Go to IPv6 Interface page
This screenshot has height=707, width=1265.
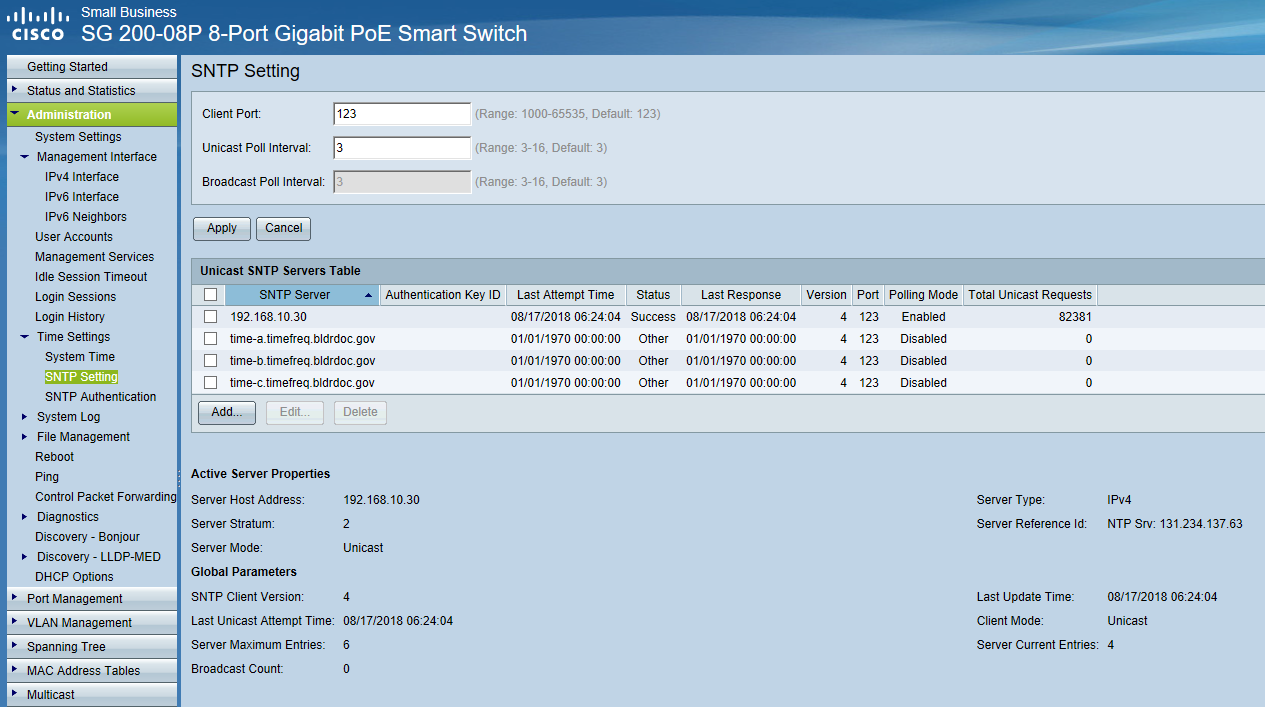point(82,197)
